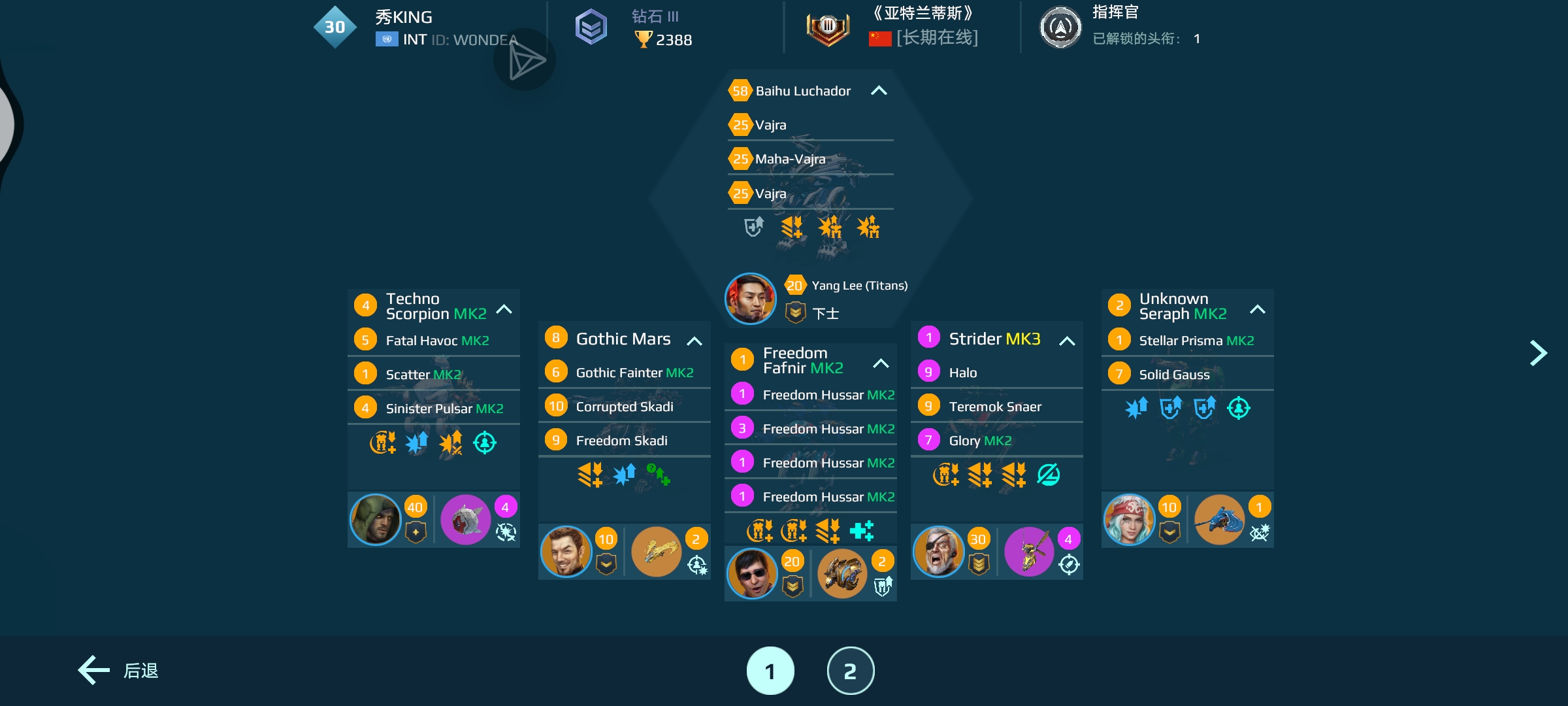The image size is (1568, 706).
Task: Collapse the Freedom Fafnir robot list
Action: pyautogui.click(x=882, y=361)
